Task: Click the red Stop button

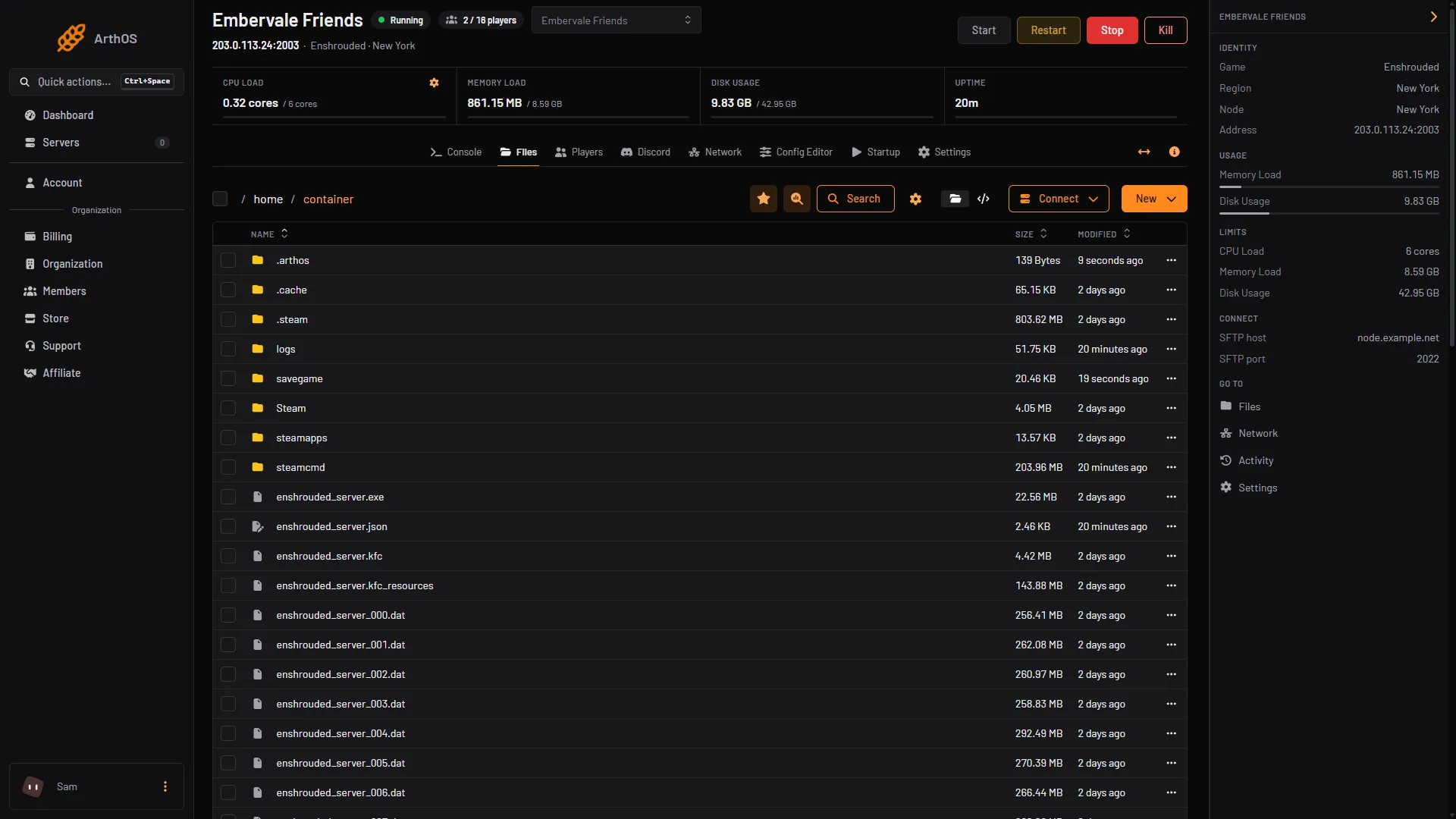Action: point(1112,30)
